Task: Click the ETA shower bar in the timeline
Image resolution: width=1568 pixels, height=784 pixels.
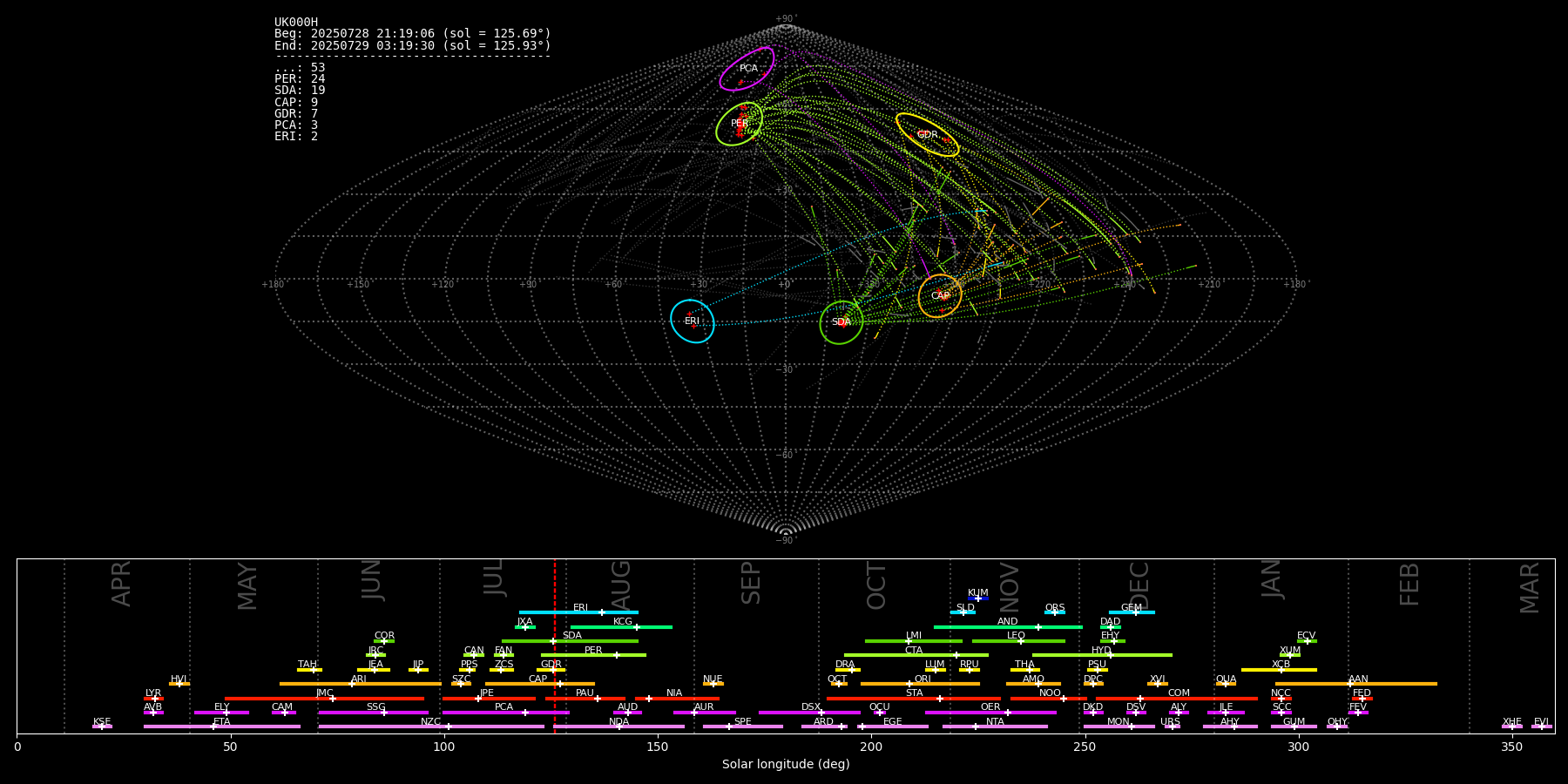Action: tap(222, 727)
